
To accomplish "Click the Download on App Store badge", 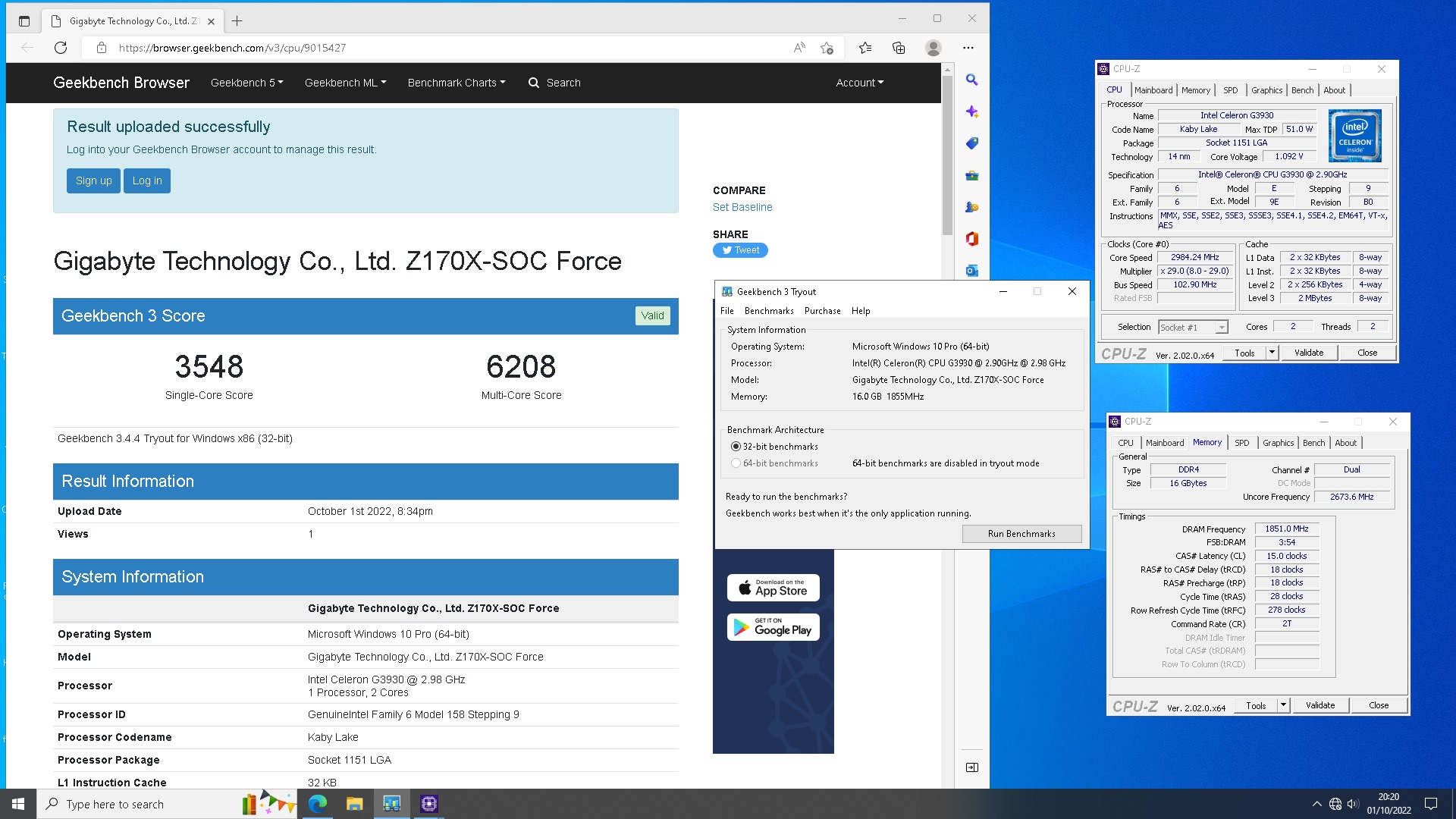I will [773, 588].
